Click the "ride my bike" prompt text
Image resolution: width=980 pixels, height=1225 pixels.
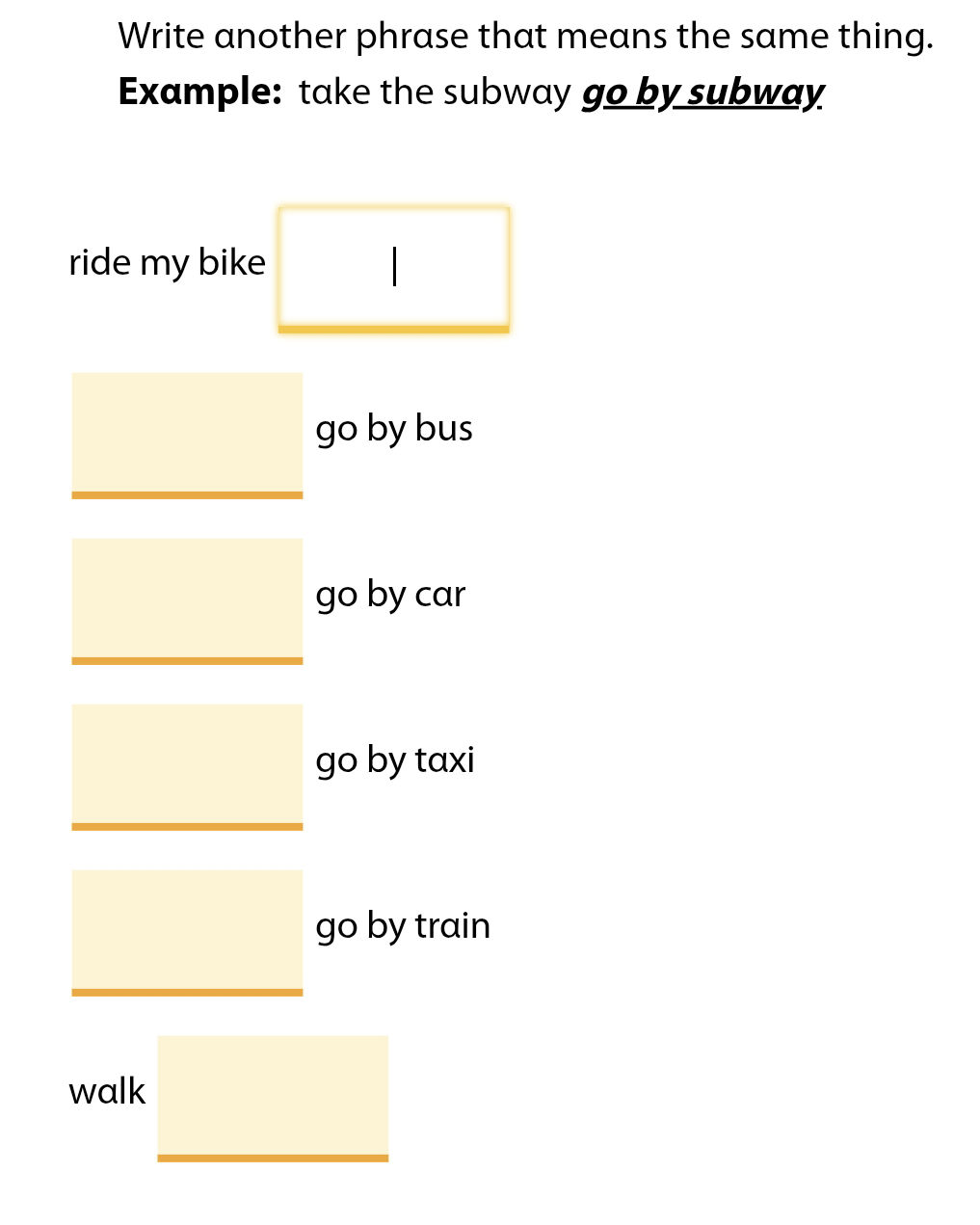167,263
